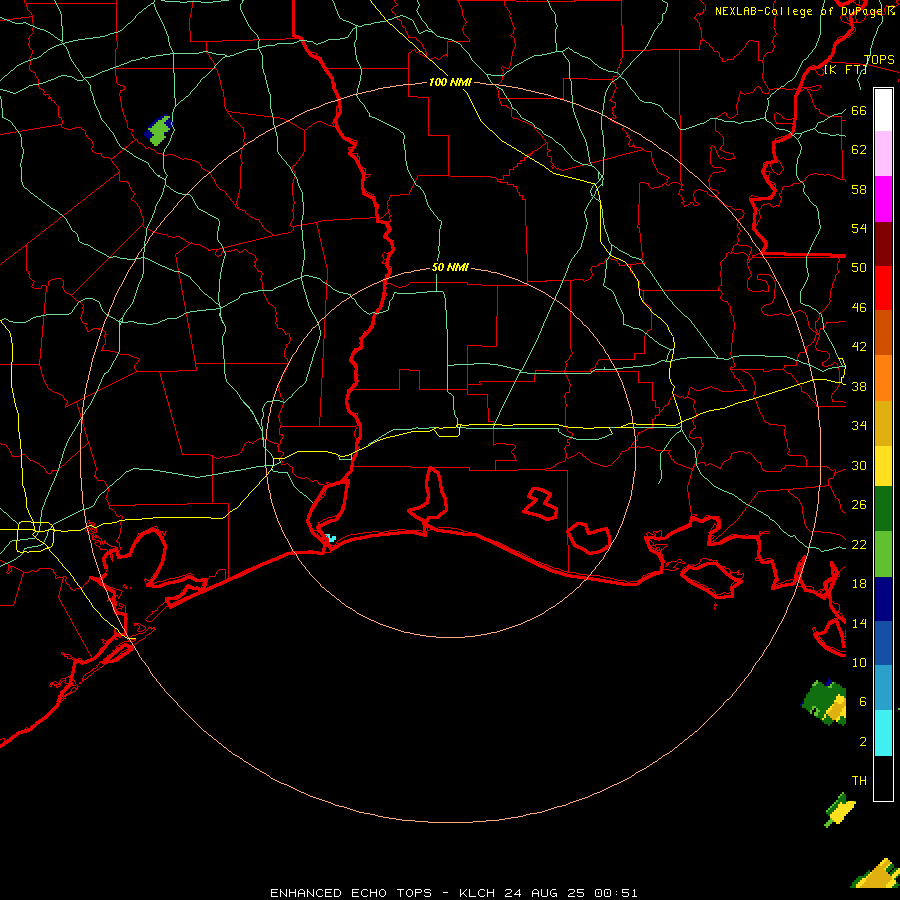This screenshot has height=900, width=900.
Task: Click the gold echo in bottom-right corner
Action: point(876,874)
